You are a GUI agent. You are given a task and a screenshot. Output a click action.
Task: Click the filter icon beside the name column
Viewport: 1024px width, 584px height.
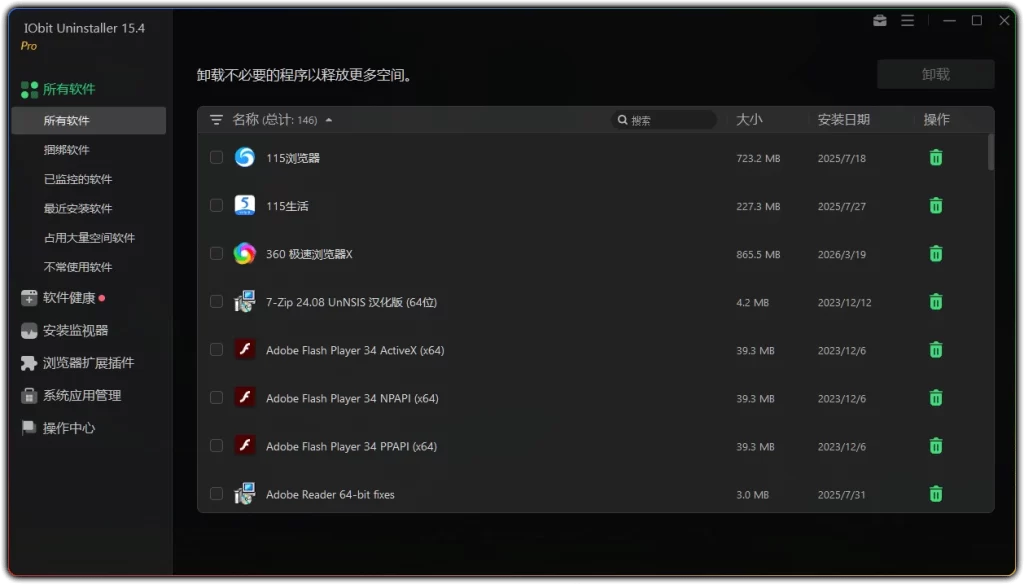point(216,119)
